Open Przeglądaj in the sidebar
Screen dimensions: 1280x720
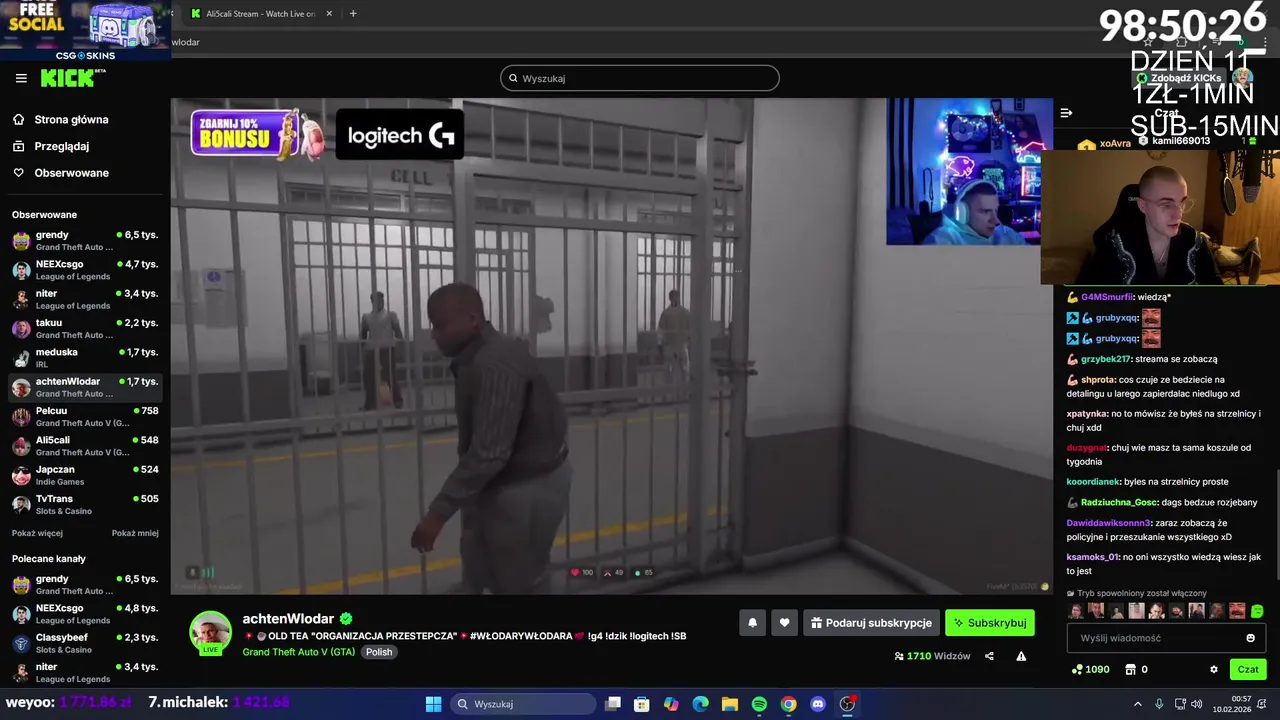(x=61, y=146)
